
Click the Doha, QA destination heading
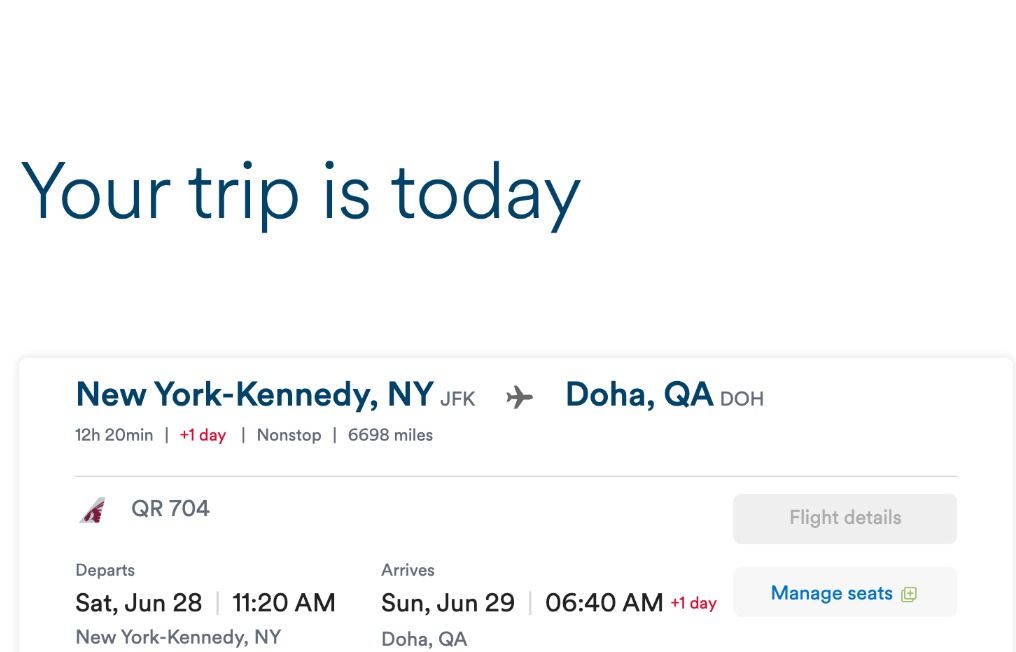(639, 395)
